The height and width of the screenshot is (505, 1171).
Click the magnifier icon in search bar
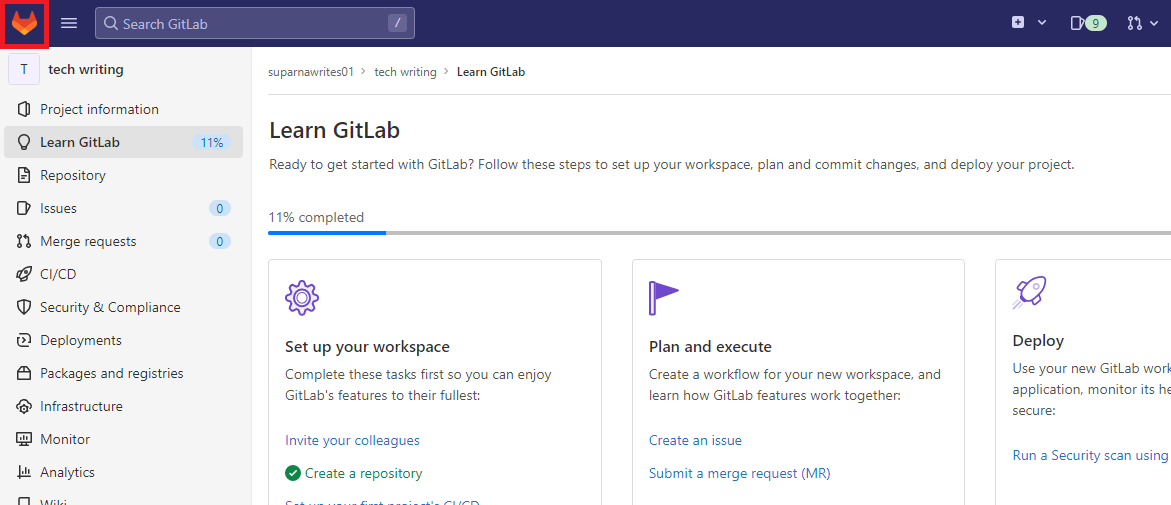click(x=111, y=23)
